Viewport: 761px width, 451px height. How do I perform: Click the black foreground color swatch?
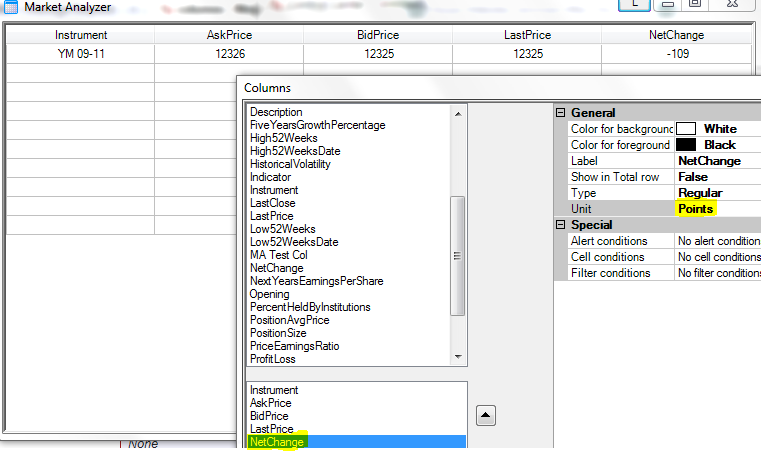coord(686,145)
